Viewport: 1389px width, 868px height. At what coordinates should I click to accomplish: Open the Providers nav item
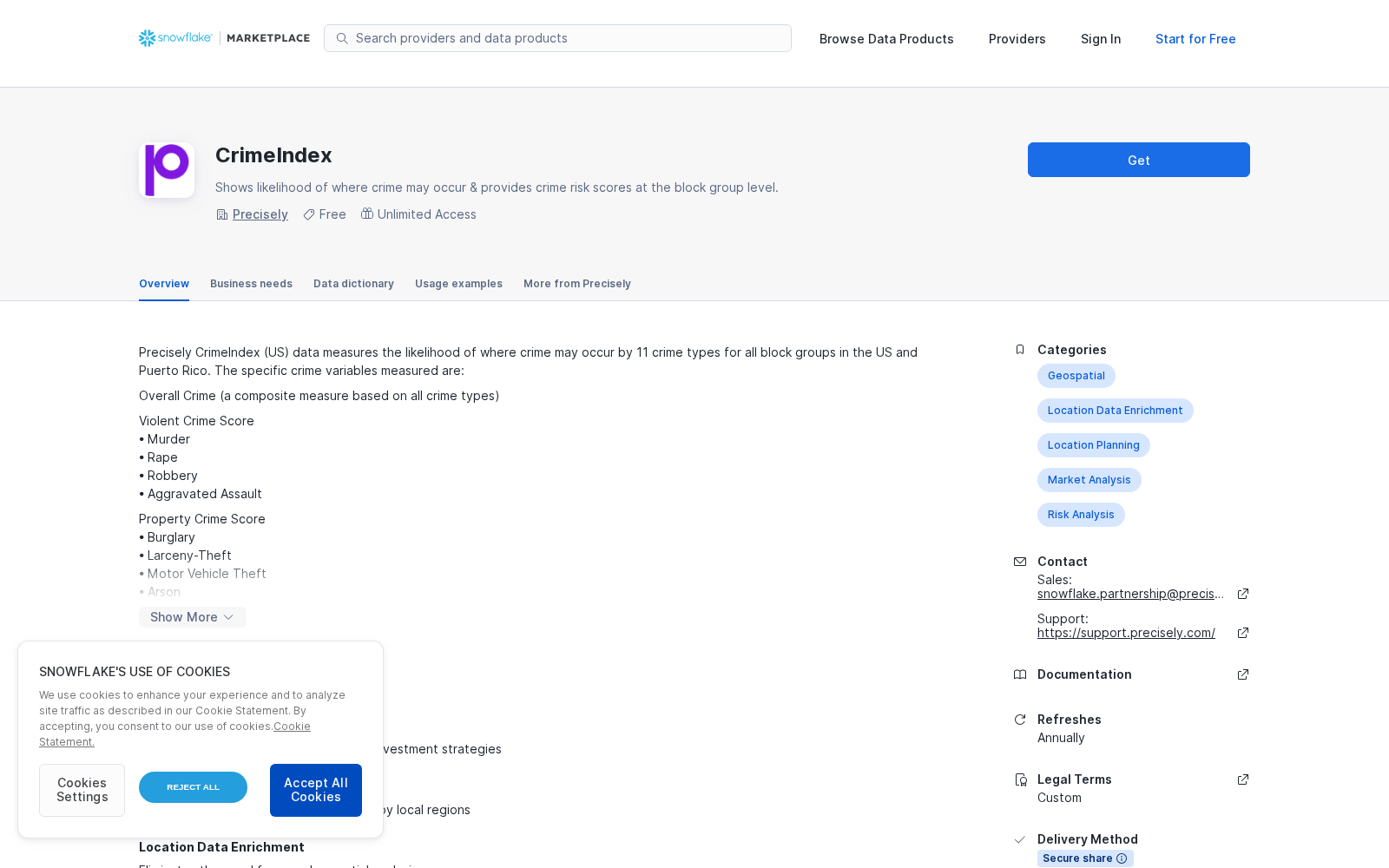tap(1017, 39)
